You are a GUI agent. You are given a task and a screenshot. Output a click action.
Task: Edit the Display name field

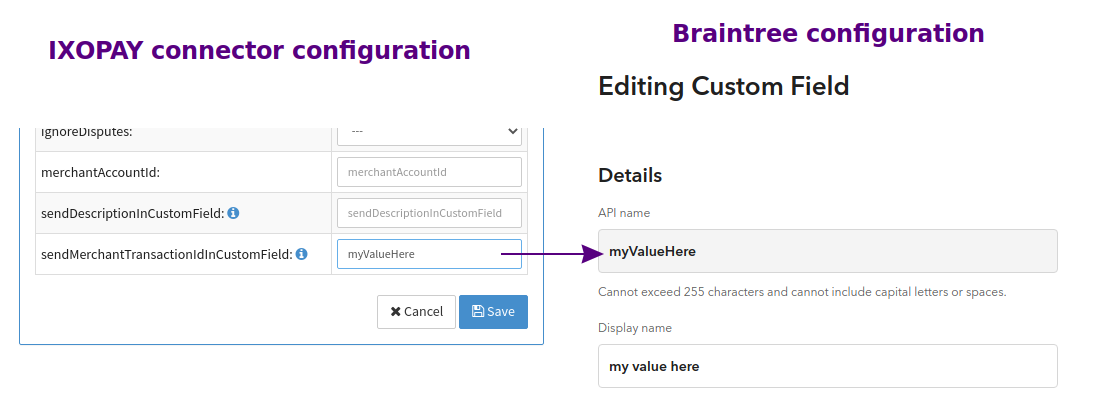click(x=827, y=366)
